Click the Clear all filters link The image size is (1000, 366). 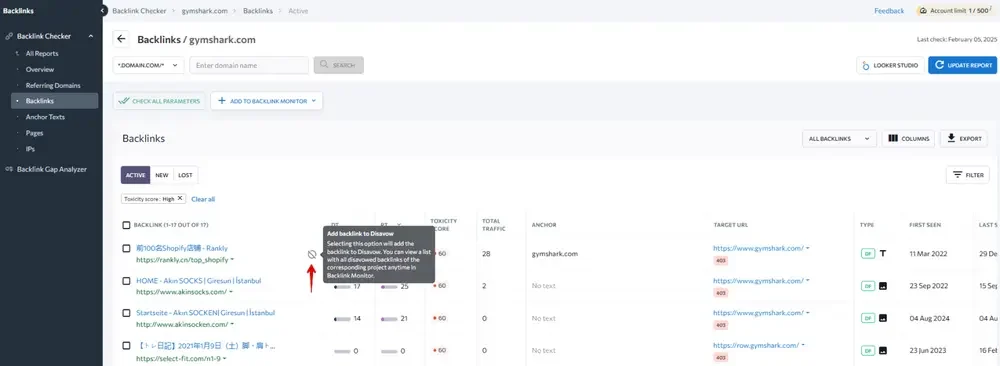[203, 199]
